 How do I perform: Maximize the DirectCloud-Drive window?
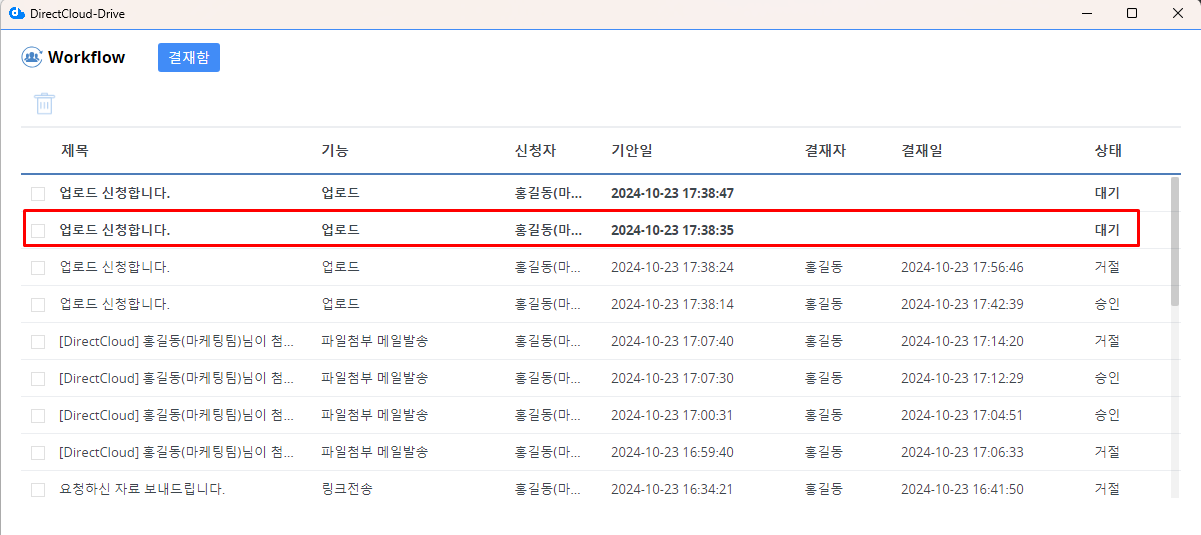pyautogui.click(x=1131, y=13)
